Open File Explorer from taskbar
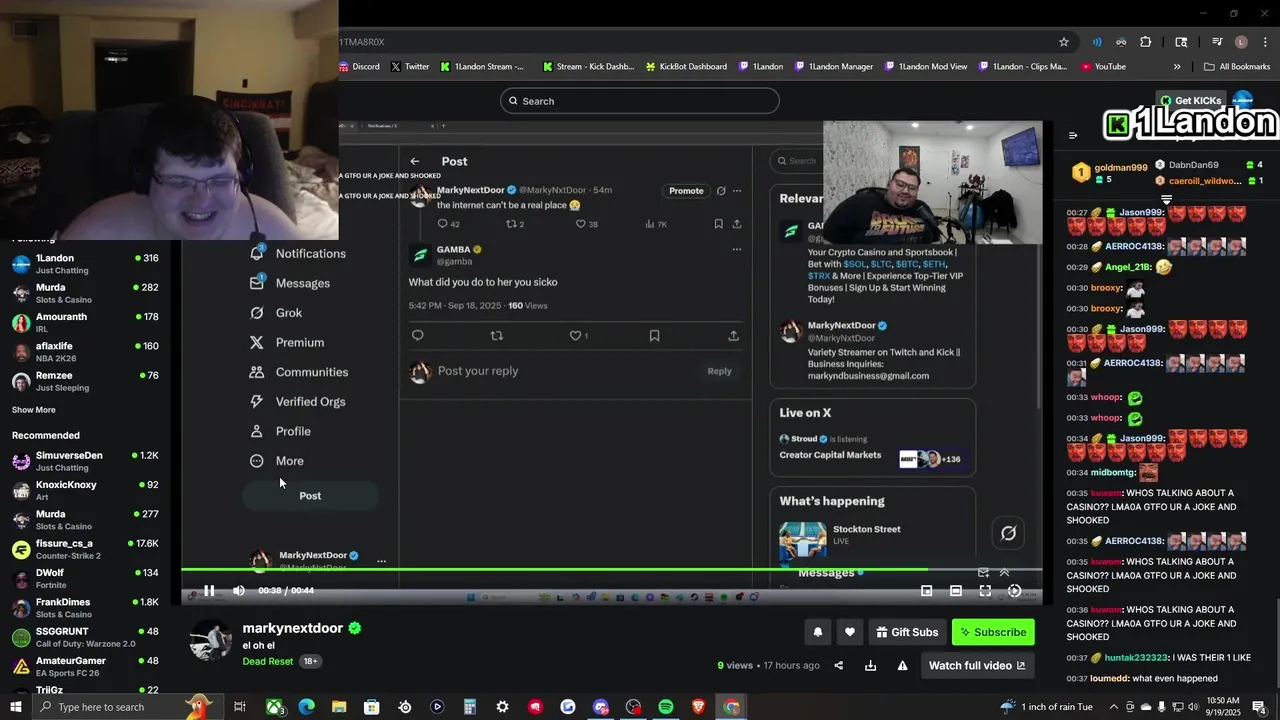 pyautogui.click(x=339, y=707)
